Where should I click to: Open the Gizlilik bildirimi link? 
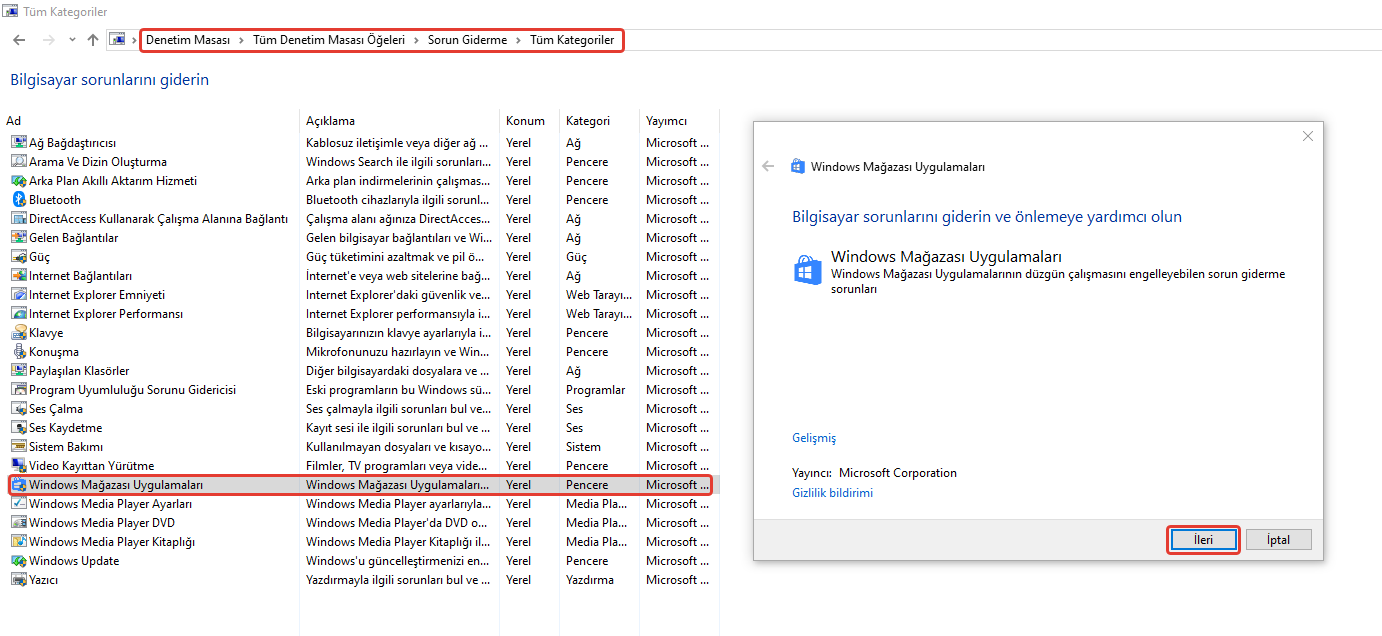pos(832,493)
